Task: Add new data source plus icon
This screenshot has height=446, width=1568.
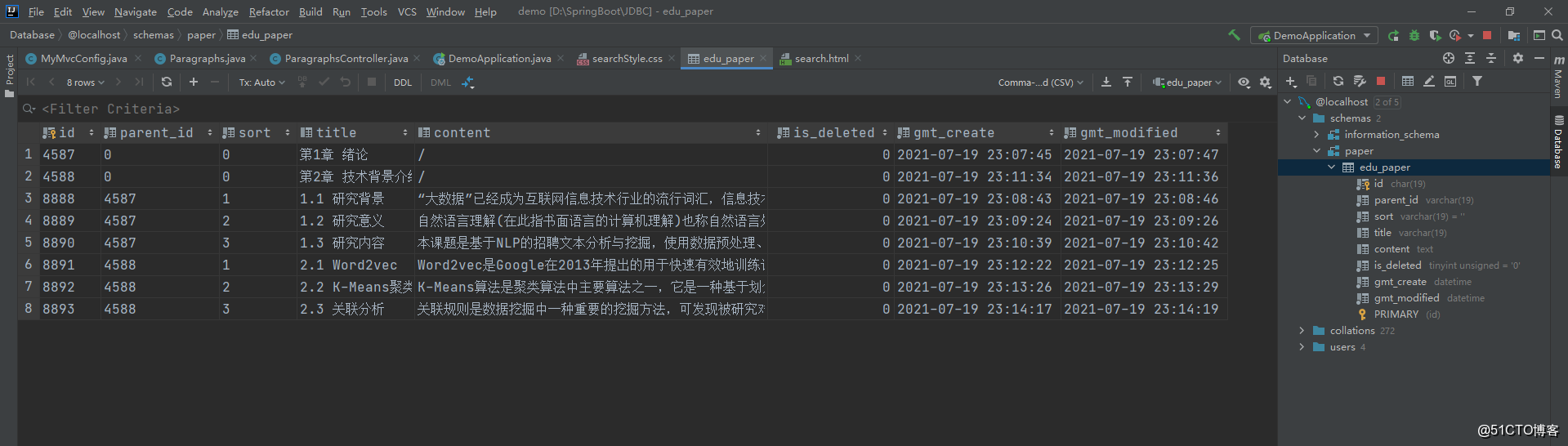Action: coord(1291,81)
